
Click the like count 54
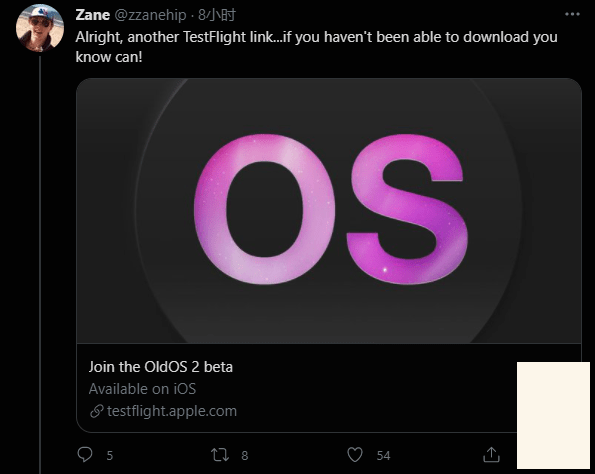(383, 455)
